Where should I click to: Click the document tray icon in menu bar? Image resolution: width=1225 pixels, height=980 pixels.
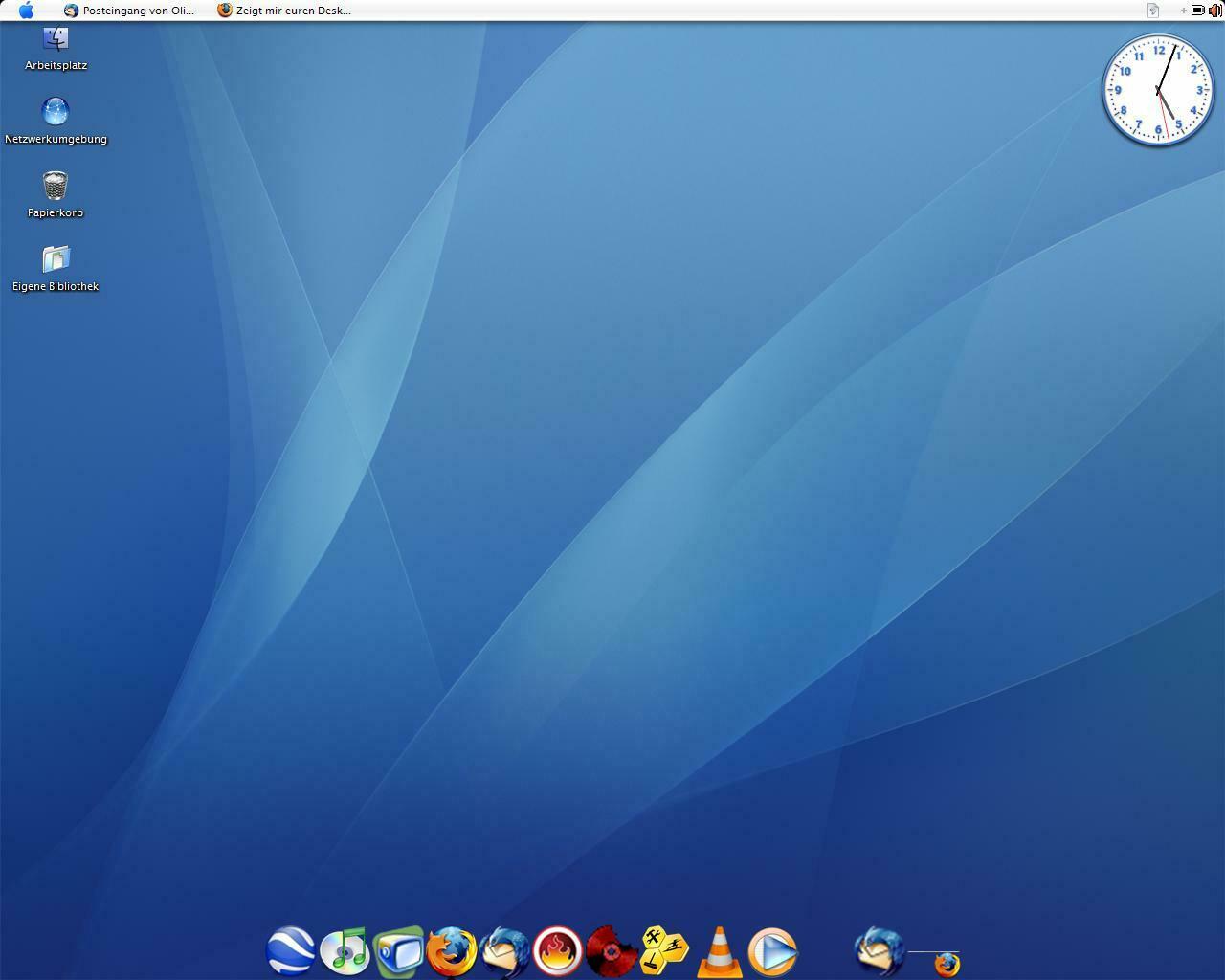(x=1153, y=11)
